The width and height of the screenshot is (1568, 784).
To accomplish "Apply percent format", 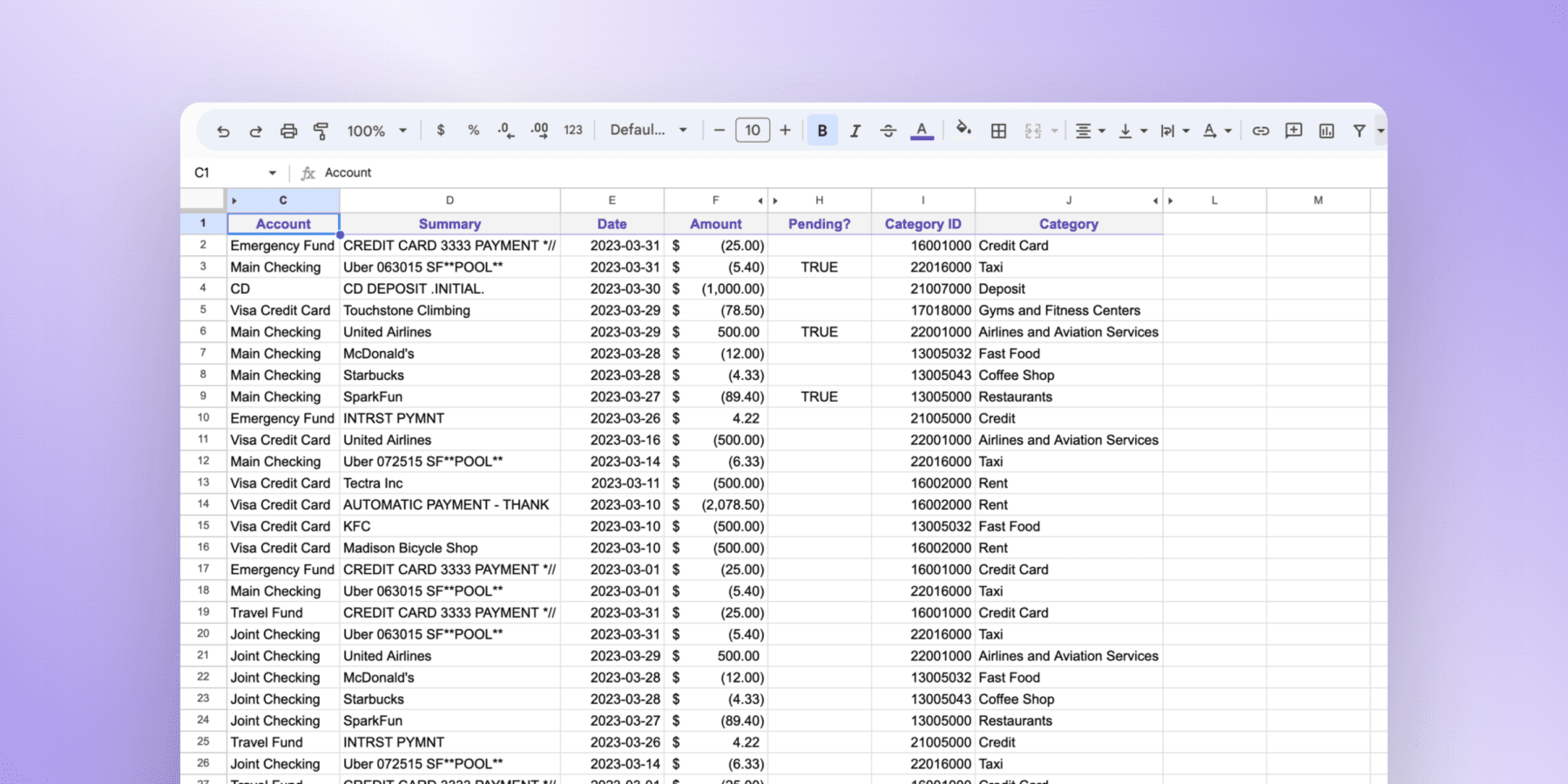I will click(x=473, y=130).
